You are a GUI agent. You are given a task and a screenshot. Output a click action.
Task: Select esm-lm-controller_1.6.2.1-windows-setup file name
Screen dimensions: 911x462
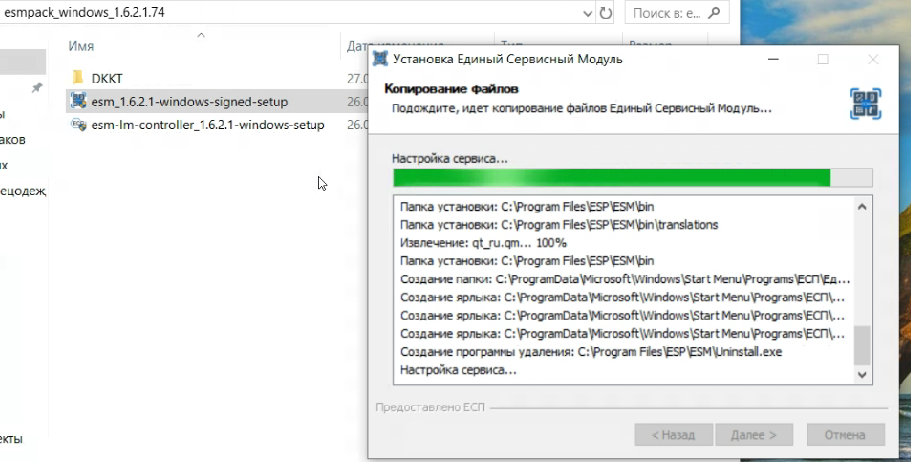pyautogui.click(x=208, y=125)
